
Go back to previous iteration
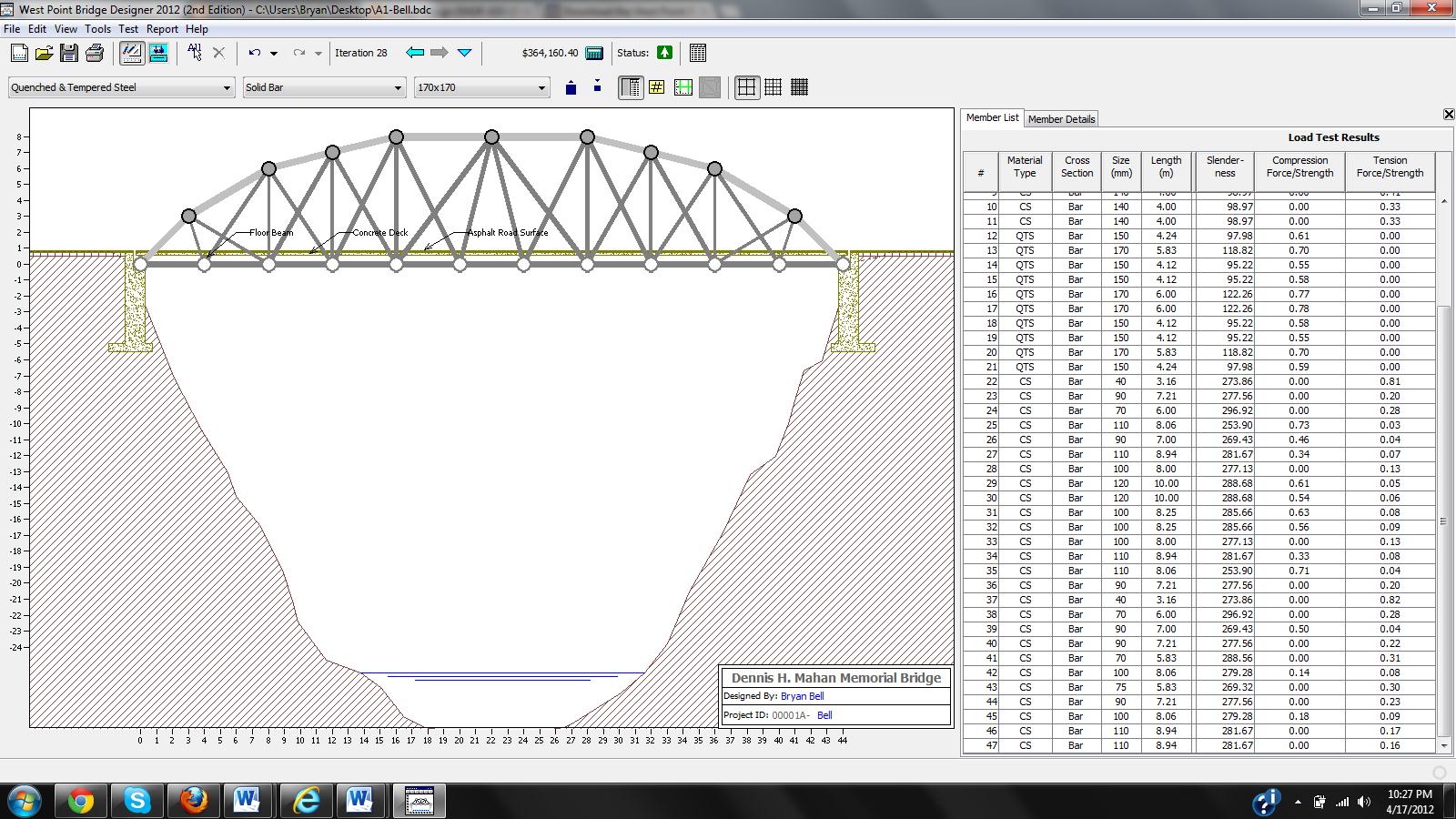(x=415, y=53)
